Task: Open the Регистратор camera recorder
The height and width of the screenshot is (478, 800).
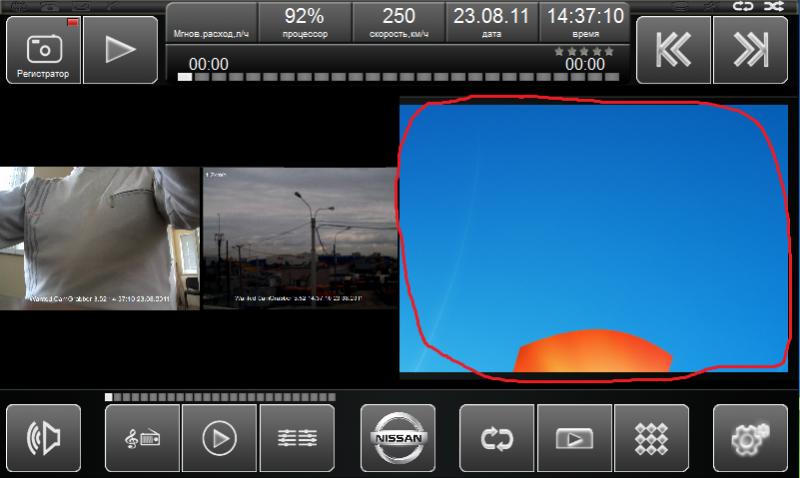Action: click(43, 50)
